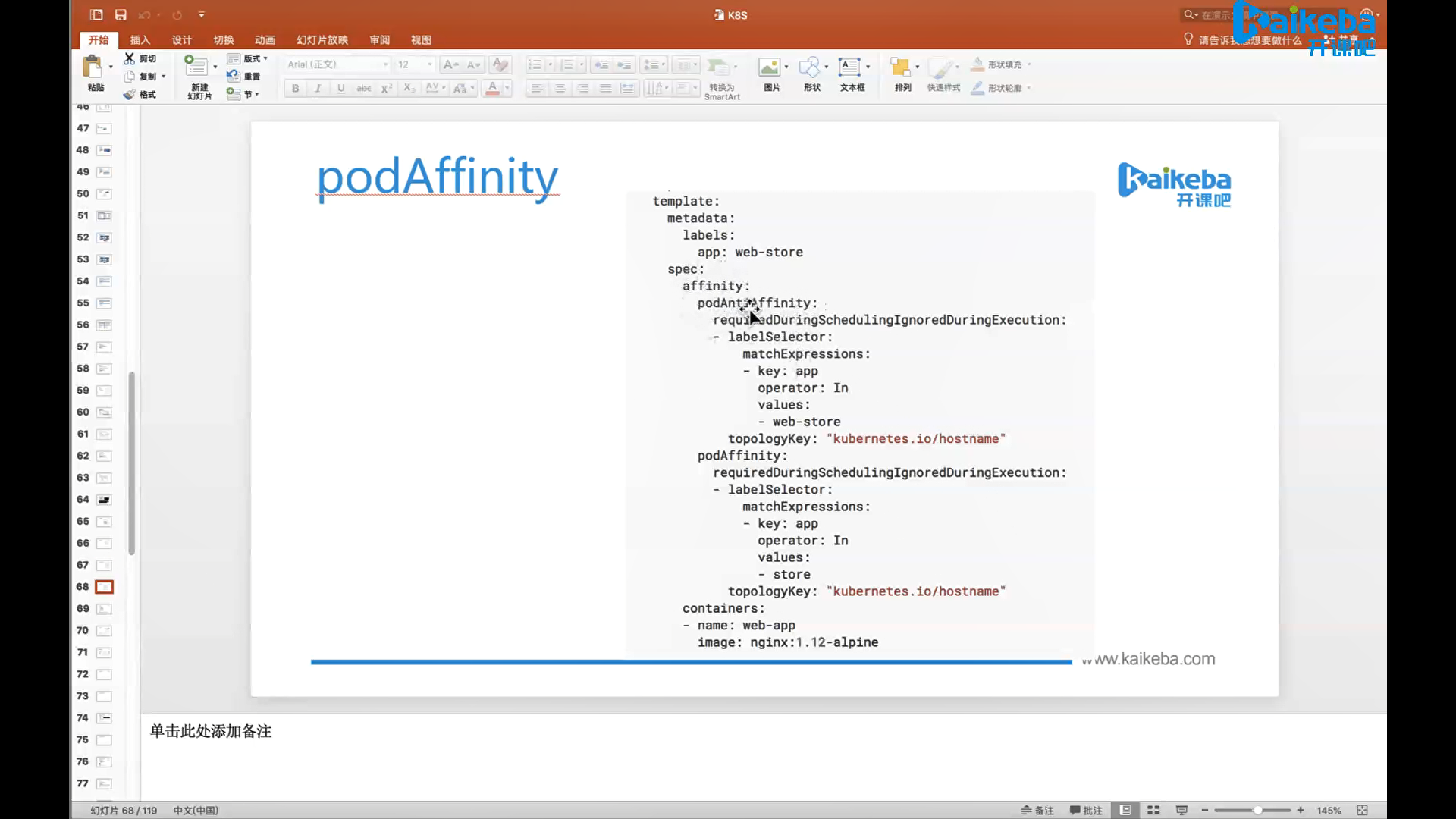Insert a picture using the 图片 icon
The height and width of the screenshot is (819, 1456).
coord(770,67)
